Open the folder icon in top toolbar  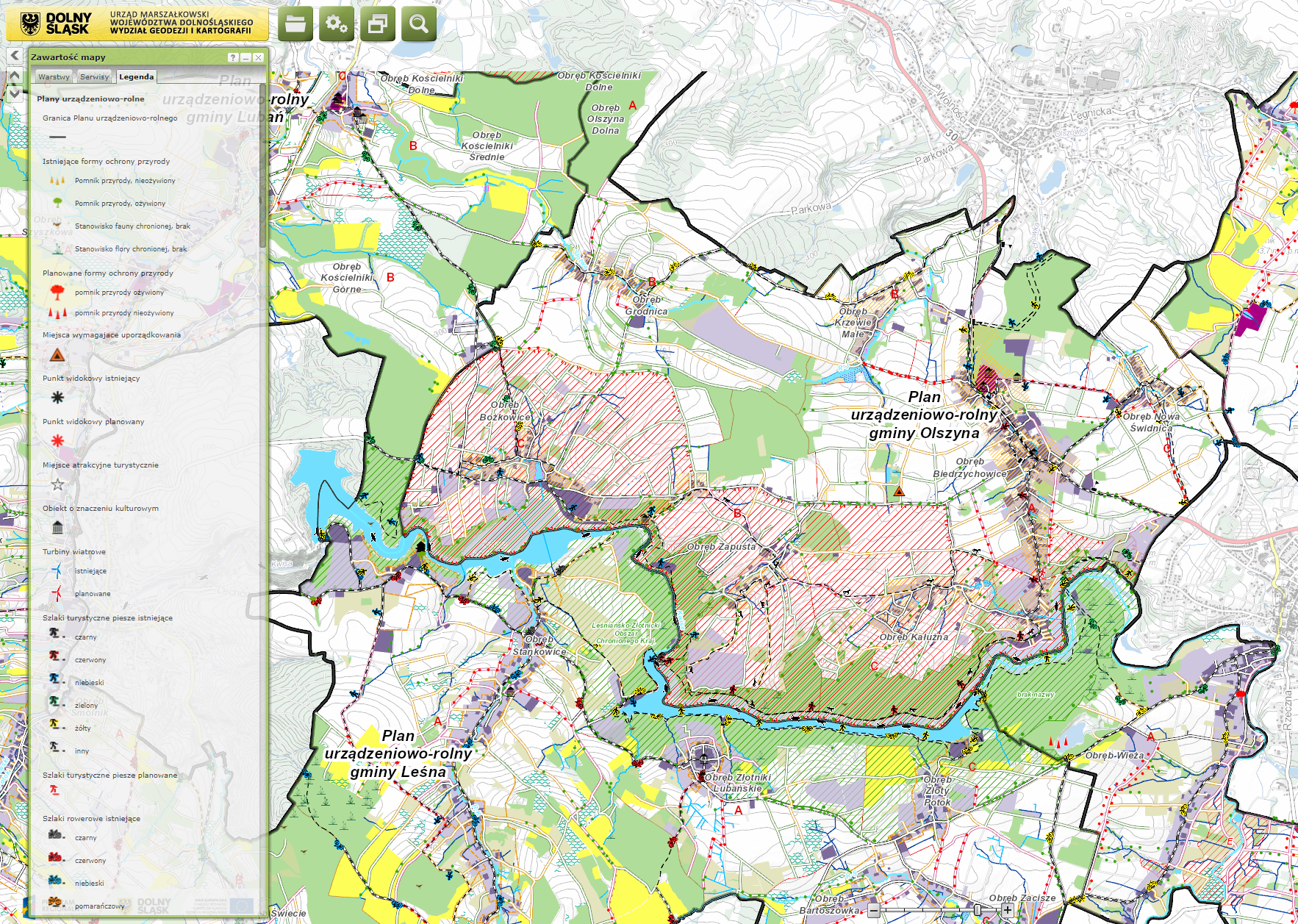point(295,24)
